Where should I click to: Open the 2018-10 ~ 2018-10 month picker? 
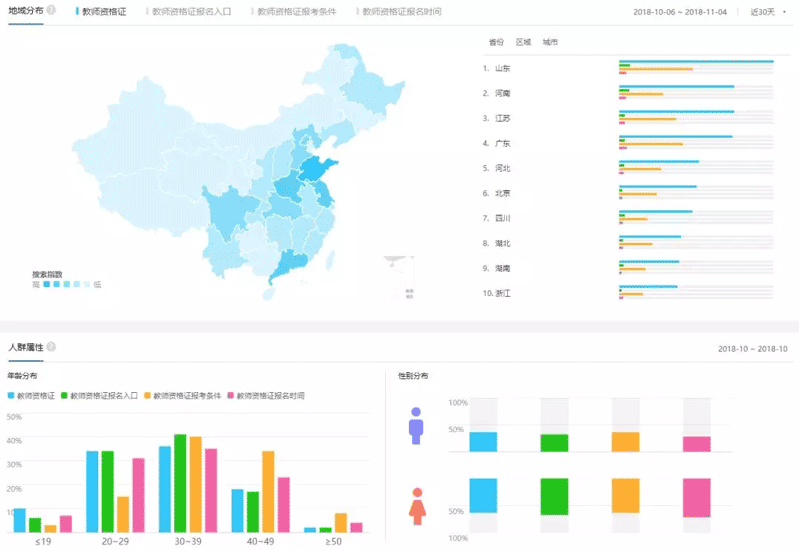point(752,349)
